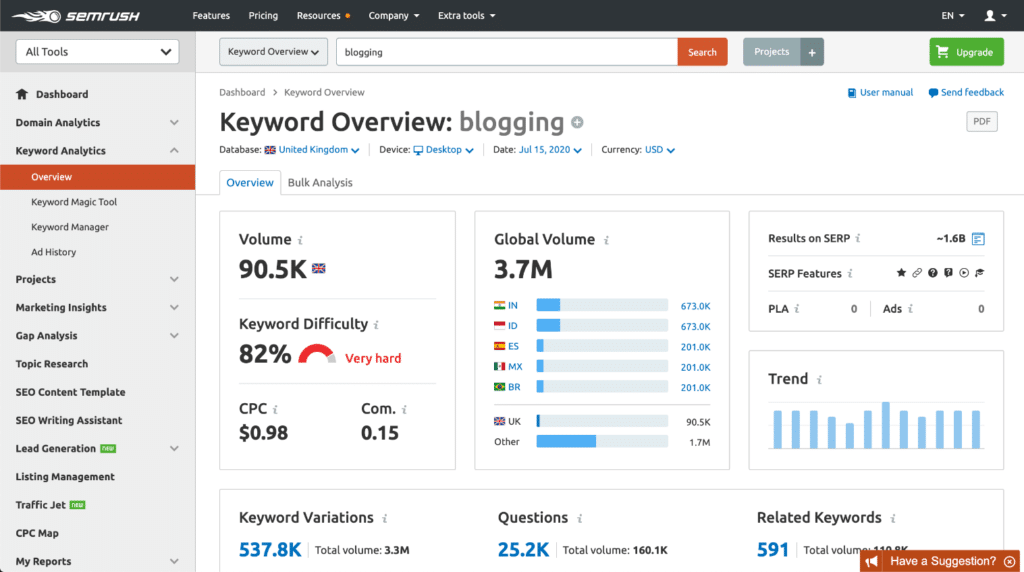Open Features in top navigation

click(211, 16)
